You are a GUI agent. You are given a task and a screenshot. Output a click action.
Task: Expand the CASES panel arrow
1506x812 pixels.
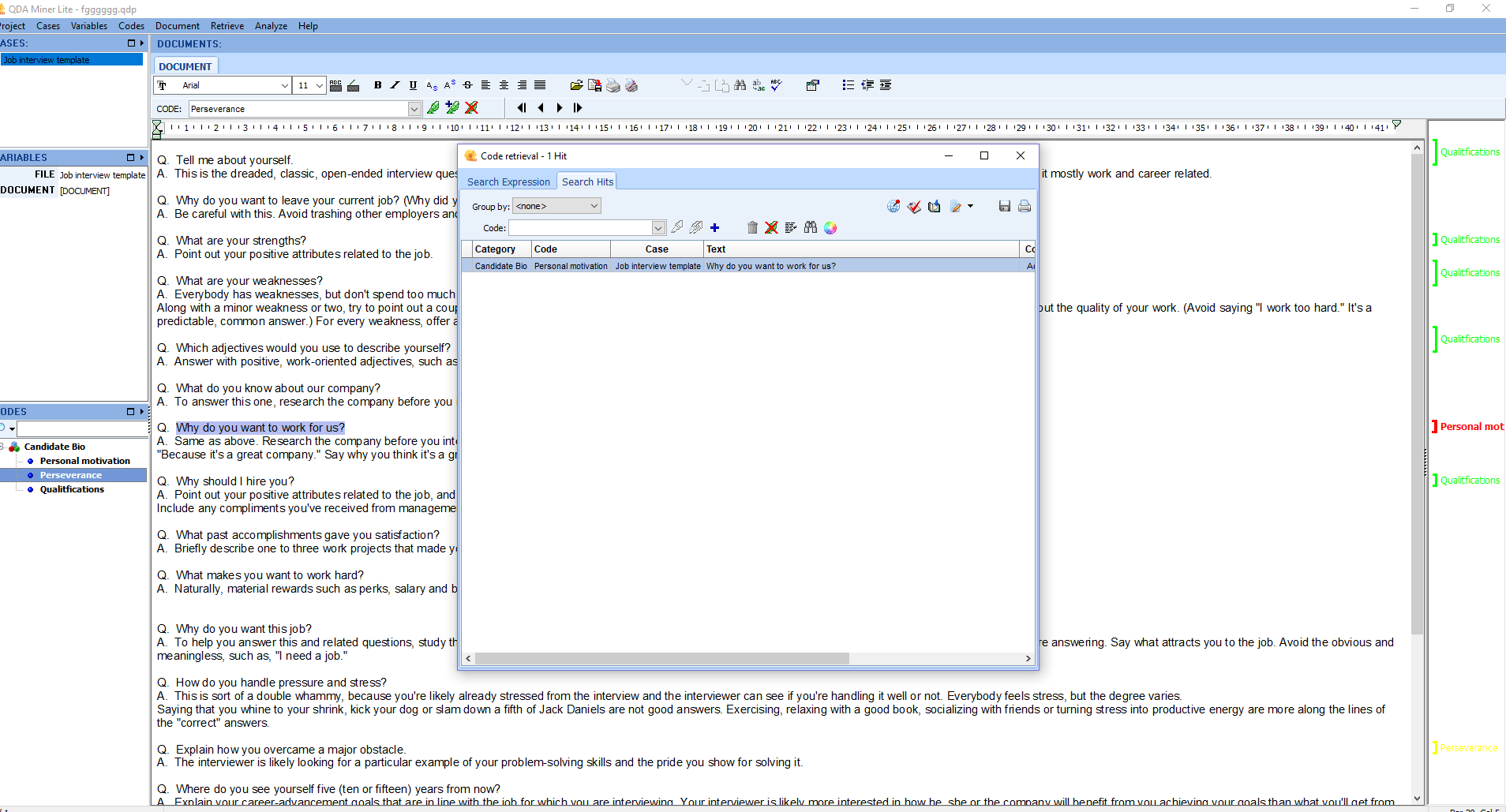[142, 43]
